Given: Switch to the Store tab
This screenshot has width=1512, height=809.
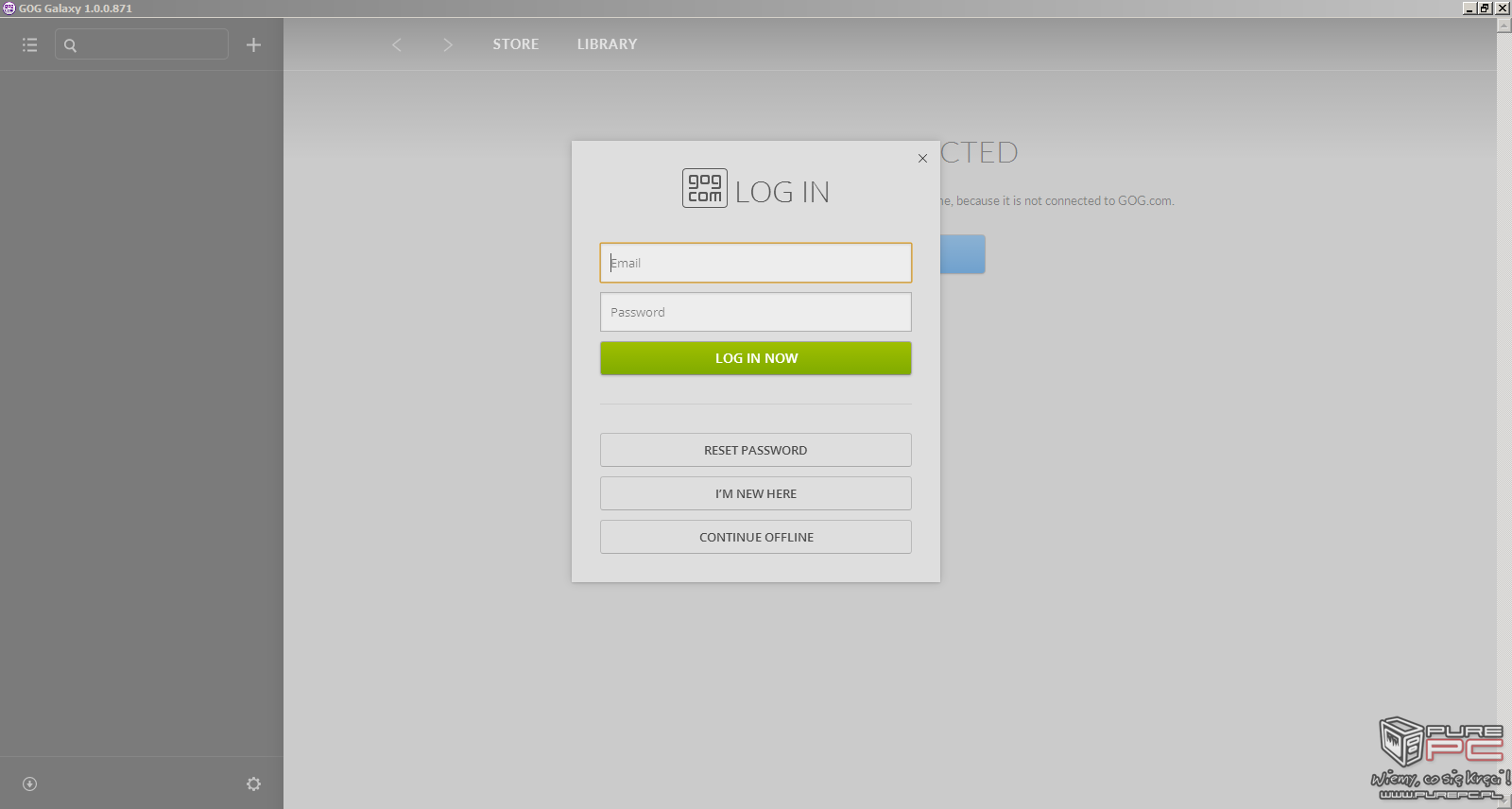Looking at the screenshot, I should pyautogui.click(x=515, y=44).
